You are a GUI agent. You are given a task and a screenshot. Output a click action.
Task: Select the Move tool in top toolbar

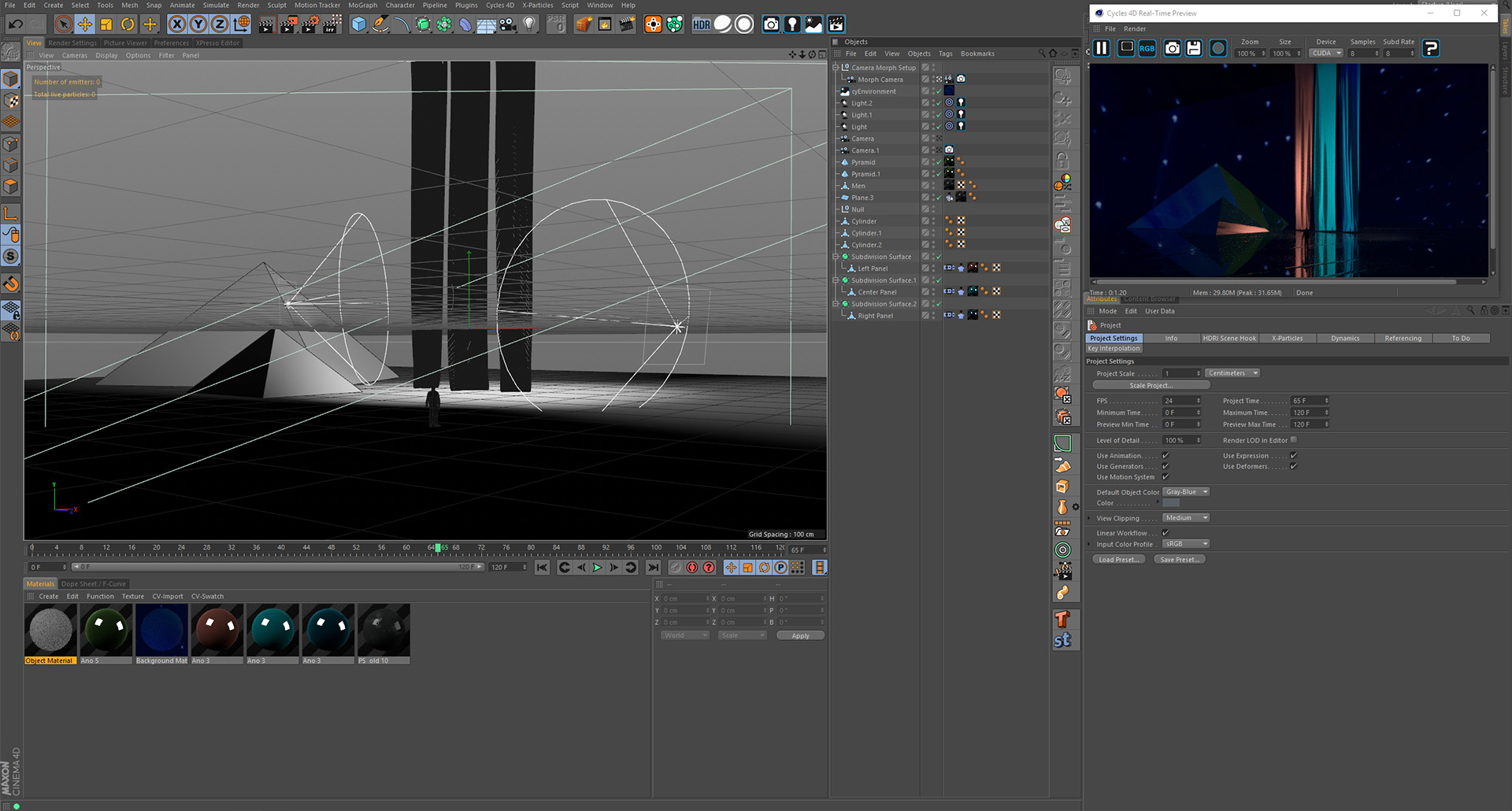[x=85, y=24]
